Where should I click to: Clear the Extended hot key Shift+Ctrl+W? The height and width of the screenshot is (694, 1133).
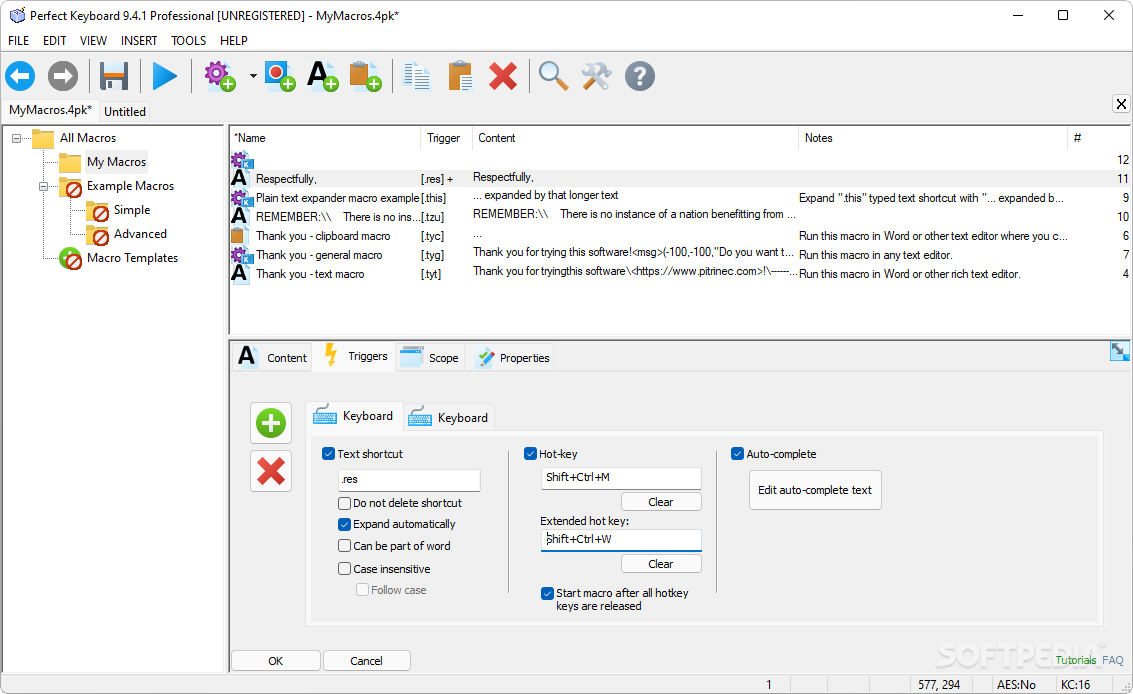tap(660, 564)
